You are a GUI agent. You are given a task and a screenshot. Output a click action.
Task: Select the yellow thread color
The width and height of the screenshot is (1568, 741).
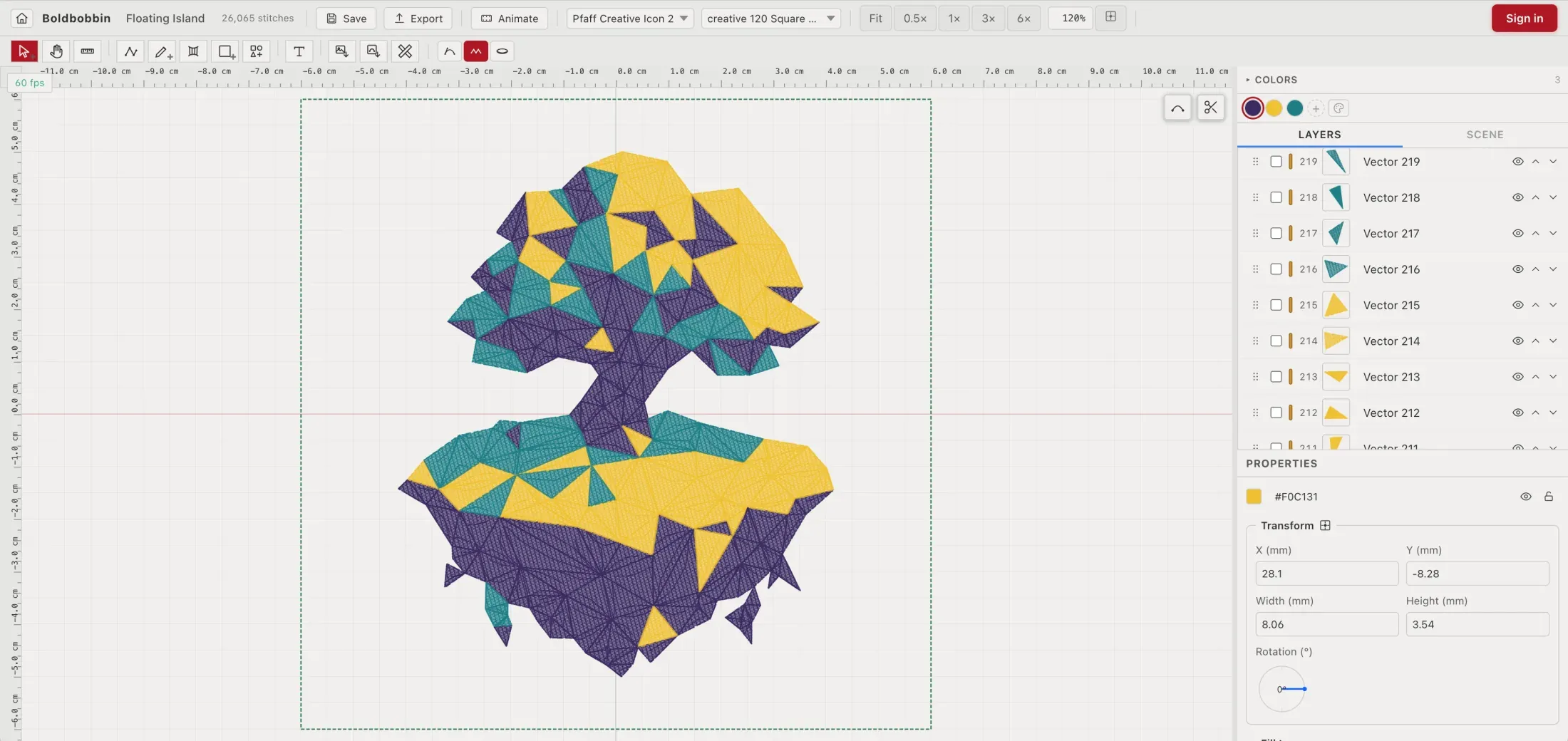pos(1274,108)
